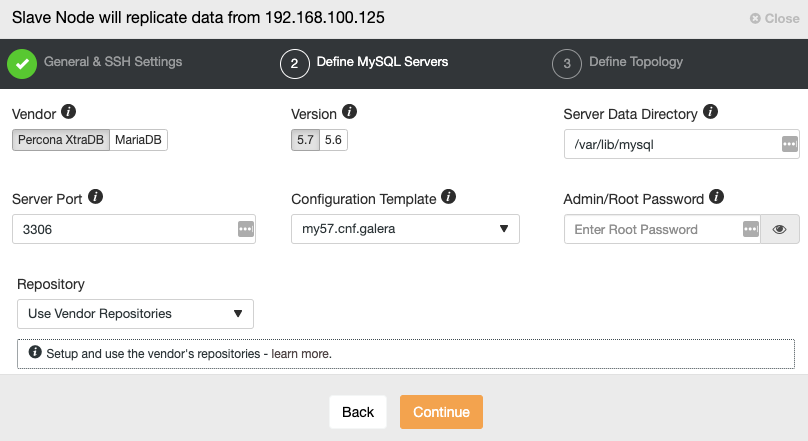This screenshot has width=808, height=441.
Task: Focus the Enter Root Password field
Action: click(x=653, y=229)
